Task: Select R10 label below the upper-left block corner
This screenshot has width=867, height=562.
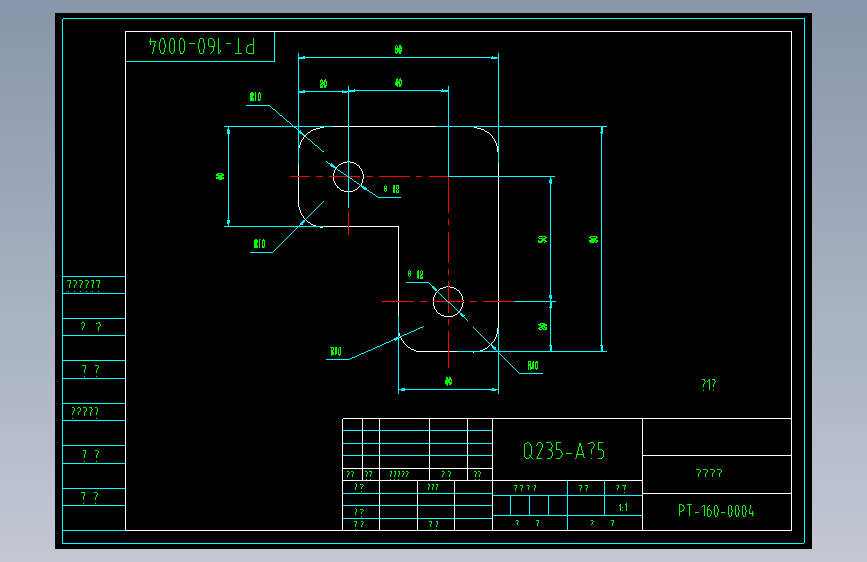Action: pyautogui.click(x=259, y=244)
